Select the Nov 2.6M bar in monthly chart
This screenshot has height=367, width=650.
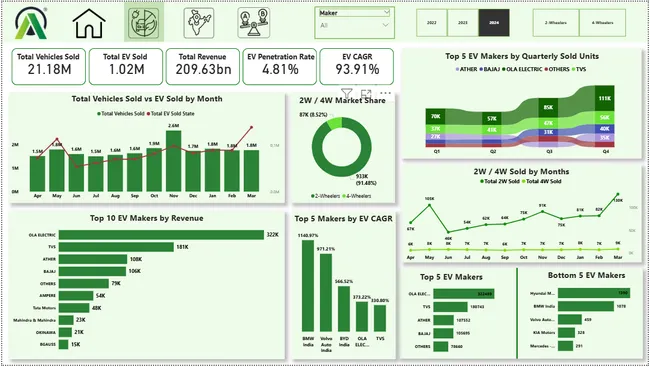pyautogui.click(x=173, y=161)
